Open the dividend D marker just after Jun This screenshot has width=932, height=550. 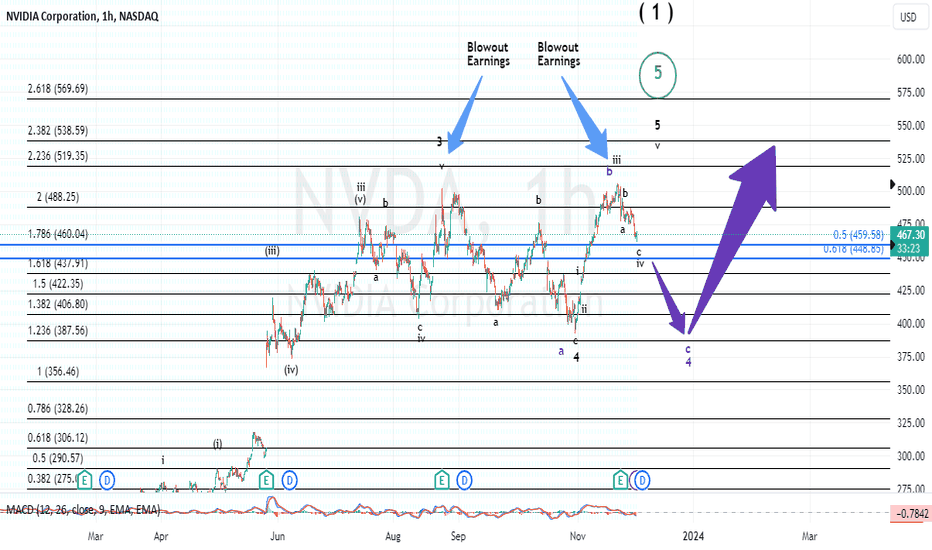[x=289, y=479]
